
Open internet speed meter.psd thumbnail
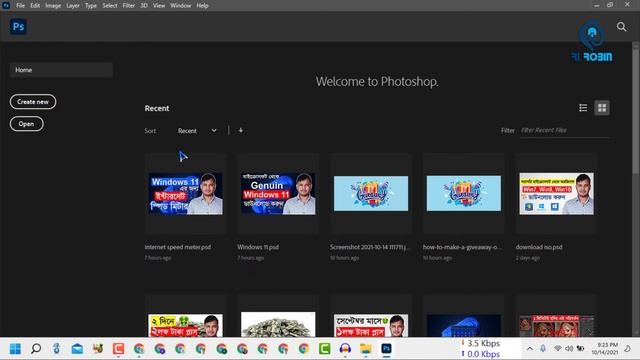tap(186, 193)
